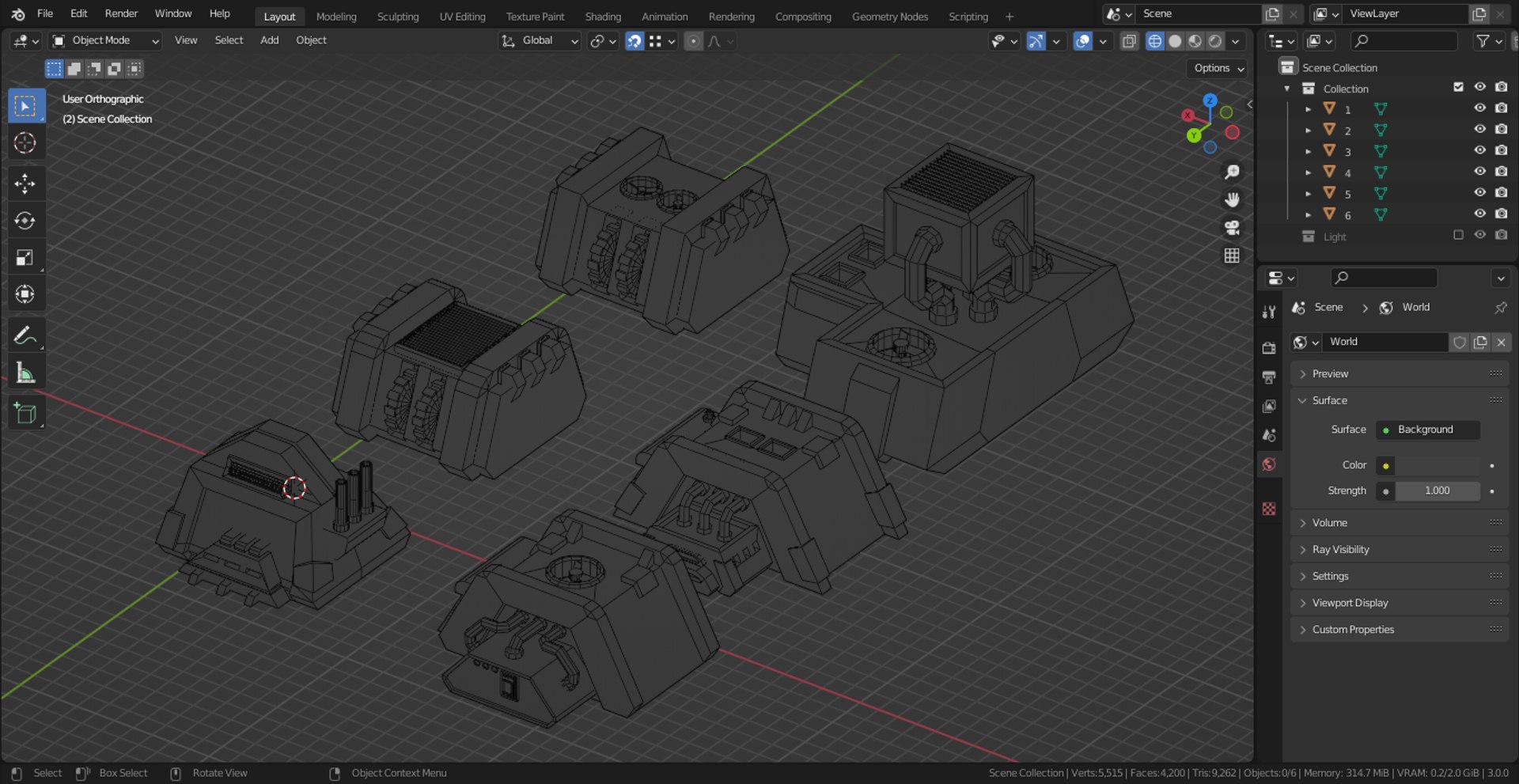Switch to solid viewport shading
1519x784 pixels.
pos(1175,41)
